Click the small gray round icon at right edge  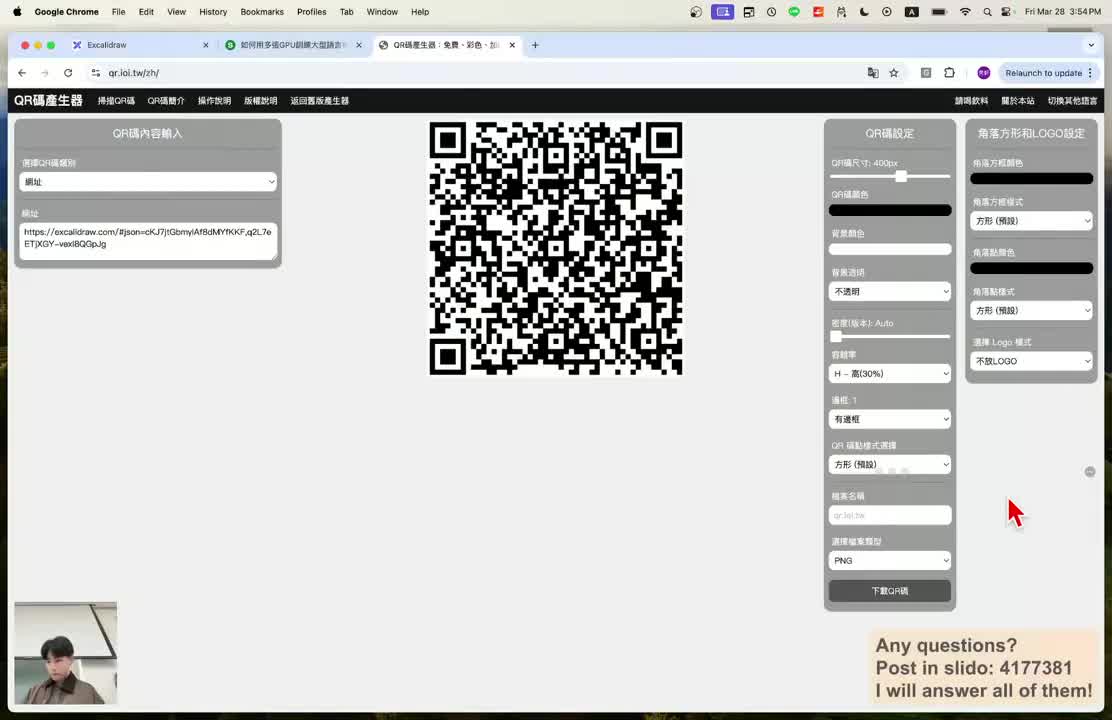tap(1090, 472)
